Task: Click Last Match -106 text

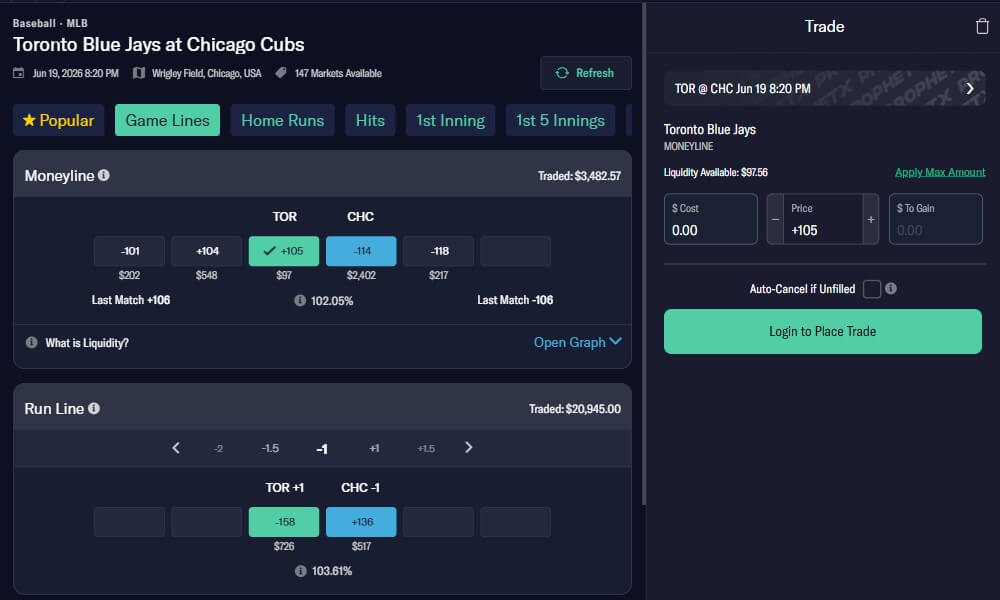Action: [x=515, y=300]
